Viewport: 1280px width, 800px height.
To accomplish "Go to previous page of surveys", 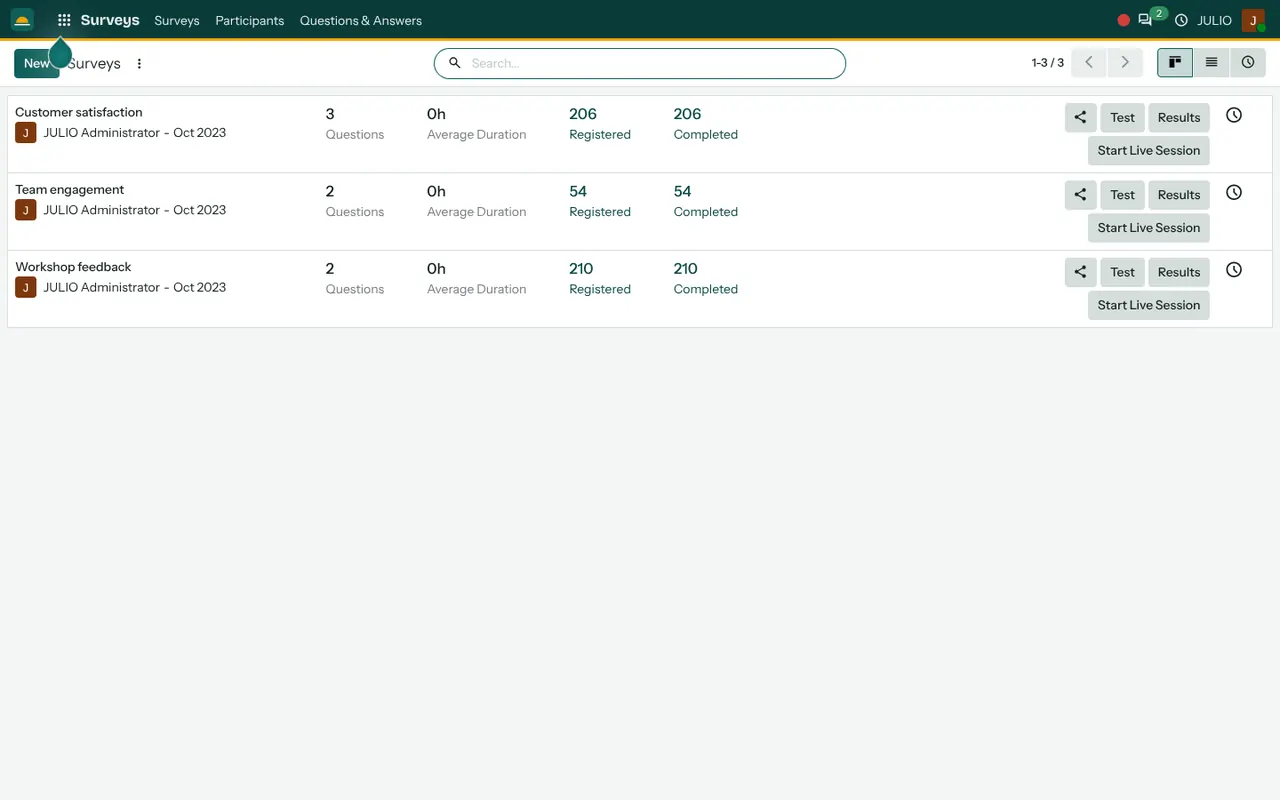I will click(1089, 63).
